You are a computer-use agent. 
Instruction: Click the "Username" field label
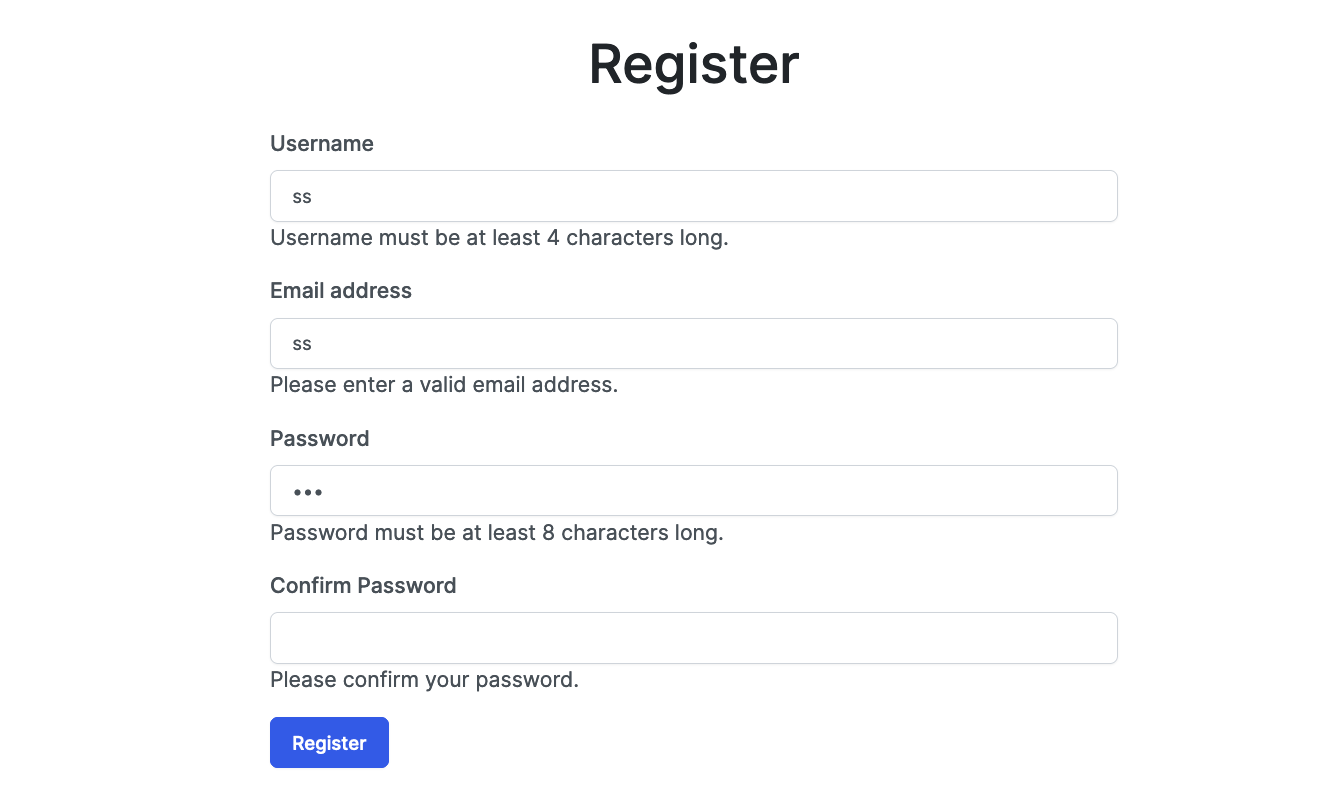[322, 144]
